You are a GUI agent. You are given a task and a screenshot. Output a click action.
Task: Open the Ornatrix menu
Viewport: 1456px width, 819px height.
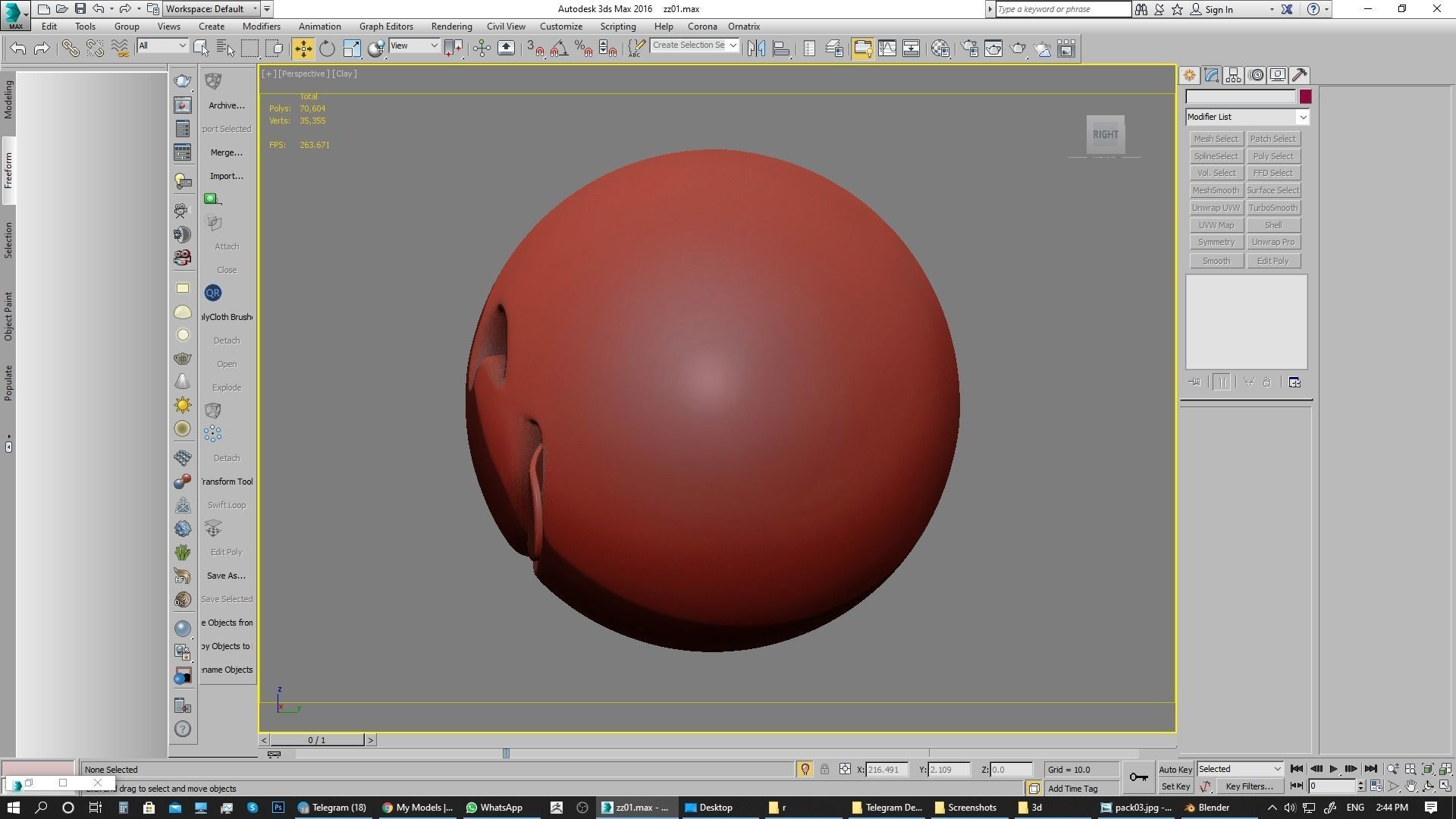click(x=744, y=27)
